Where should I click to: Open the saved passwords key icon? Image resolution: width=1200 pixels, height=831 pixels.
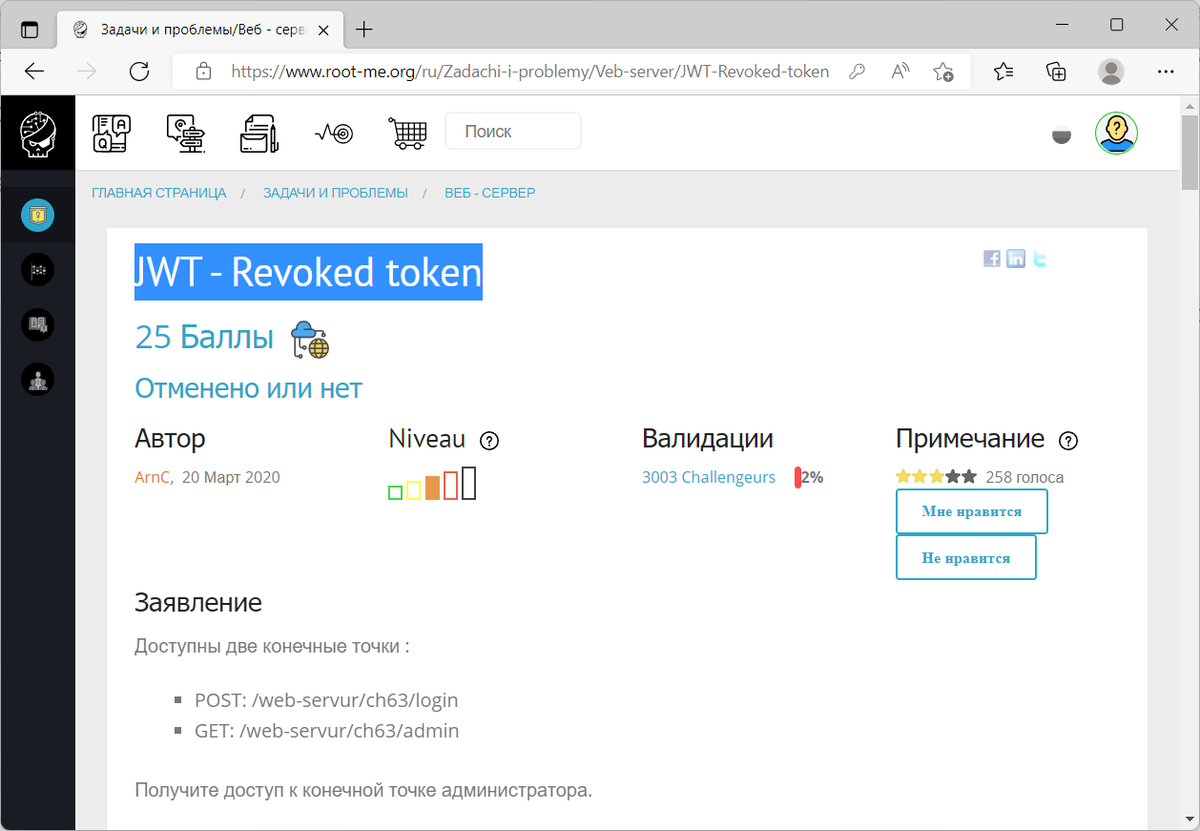point(857,71)
